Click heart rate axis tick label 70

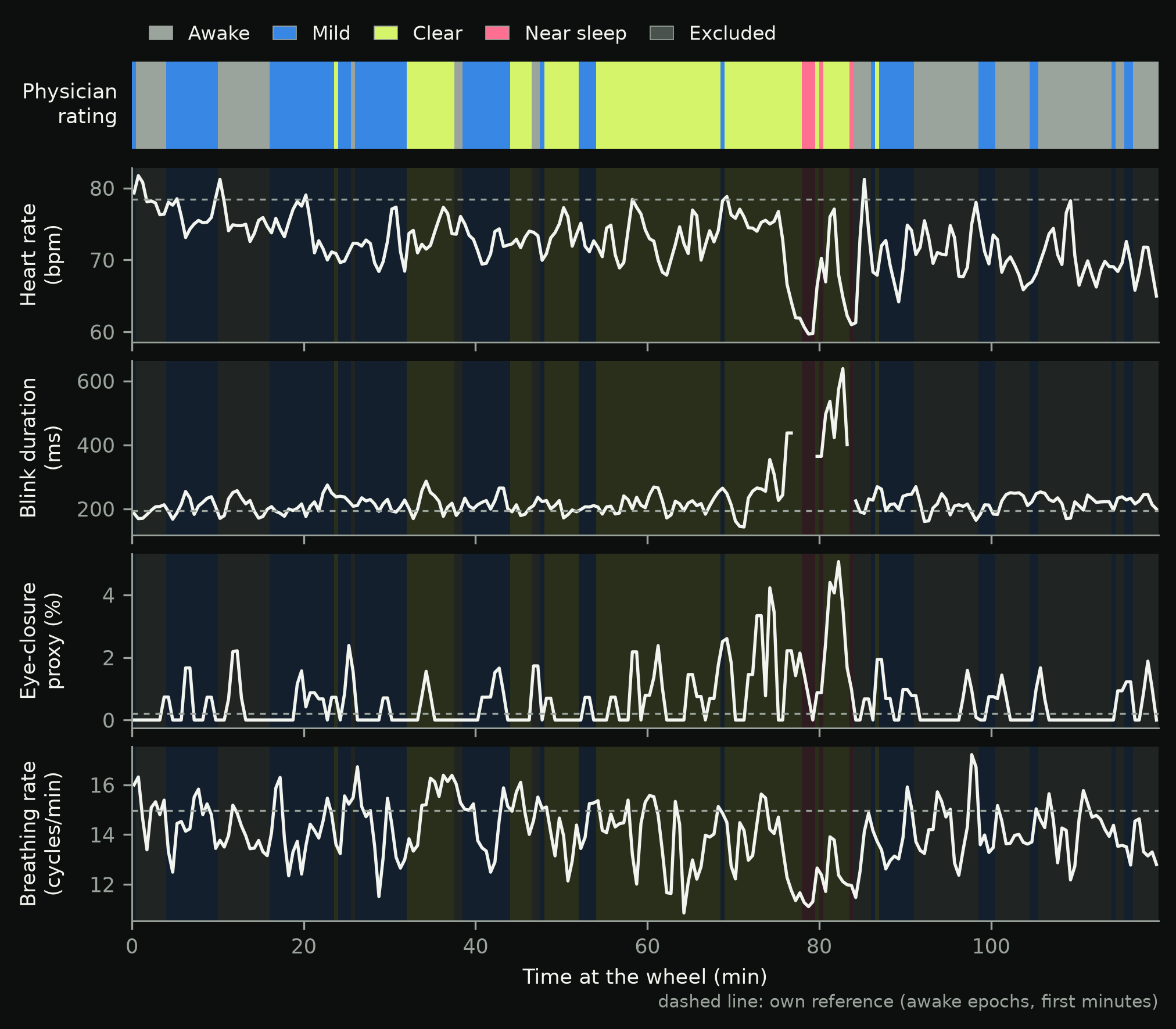(x=102, y=260)
